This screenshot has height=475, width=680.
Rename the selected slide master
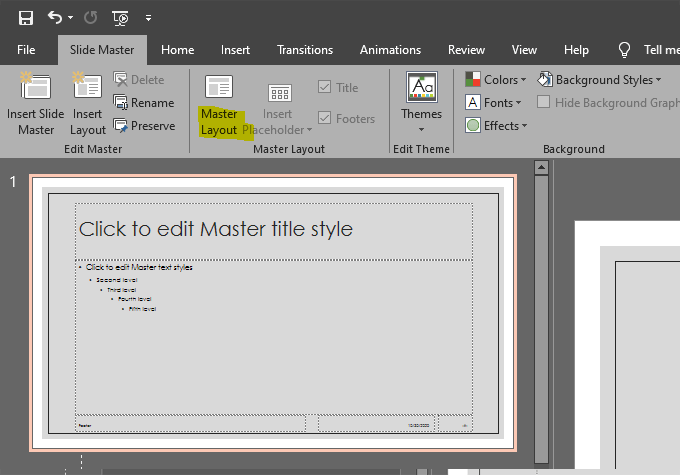(x=143, y=103)
